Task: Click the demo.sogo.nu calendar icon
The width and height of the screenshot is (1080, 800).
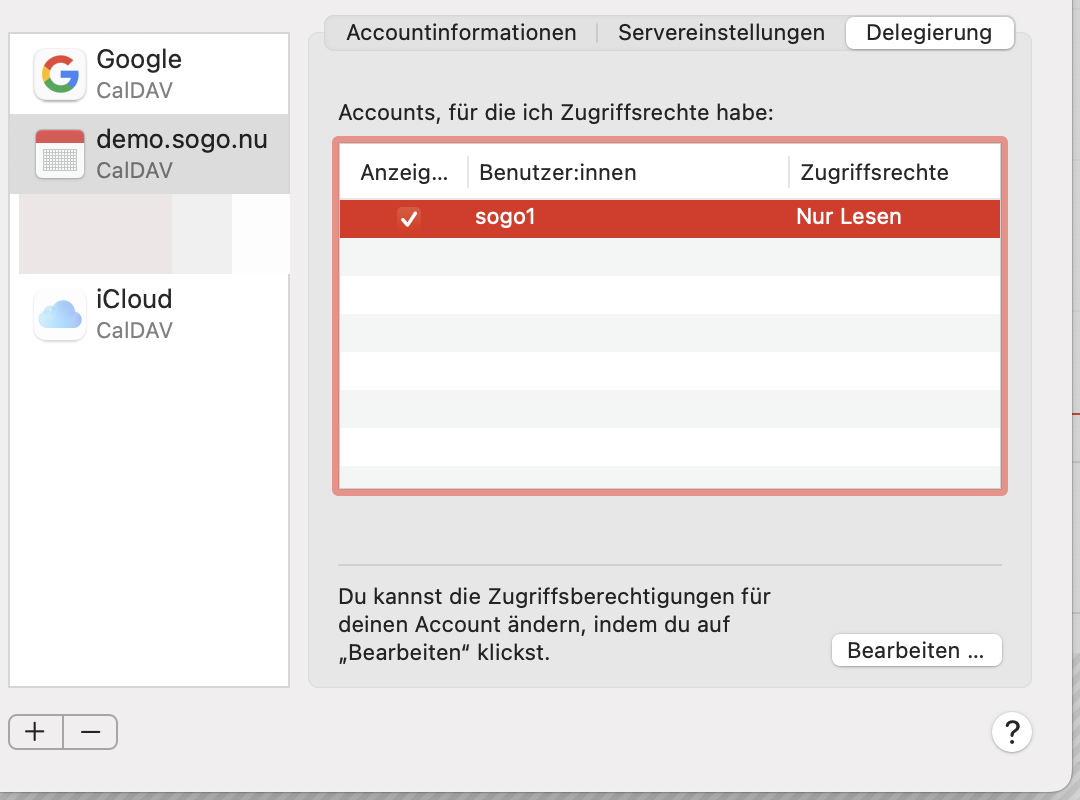Action: tap(60, 154)
